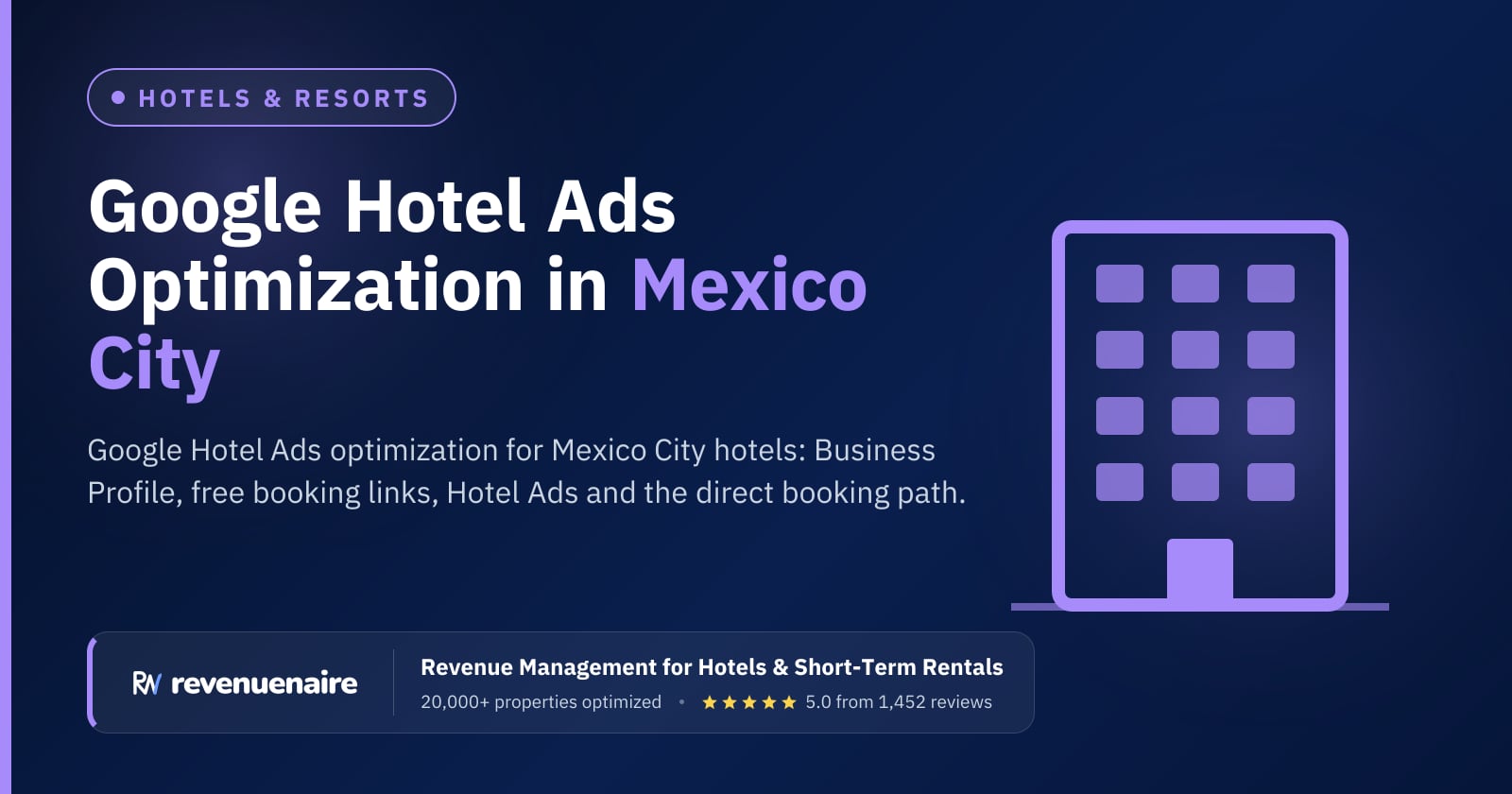The width and height of the screenshot is (1512, 794).
Task: Click the purple 'Mexico' headline word
Action: coord(748,285)
